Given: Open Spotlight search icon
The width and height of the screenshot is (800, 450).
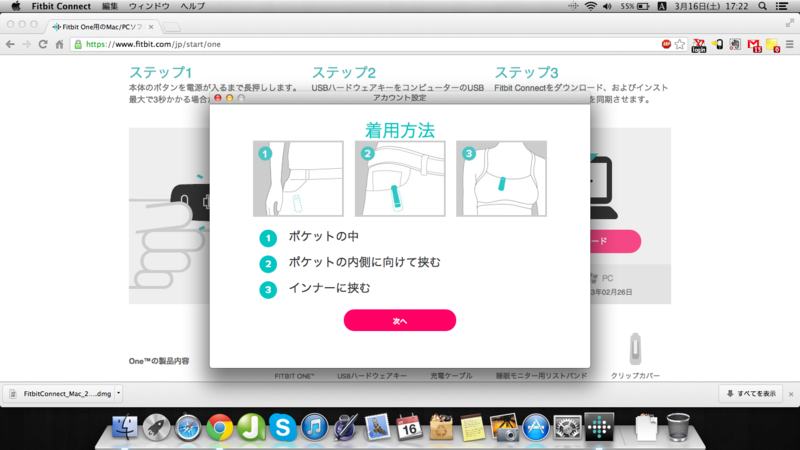Looking at the screenshot, I should pos(762,6).
